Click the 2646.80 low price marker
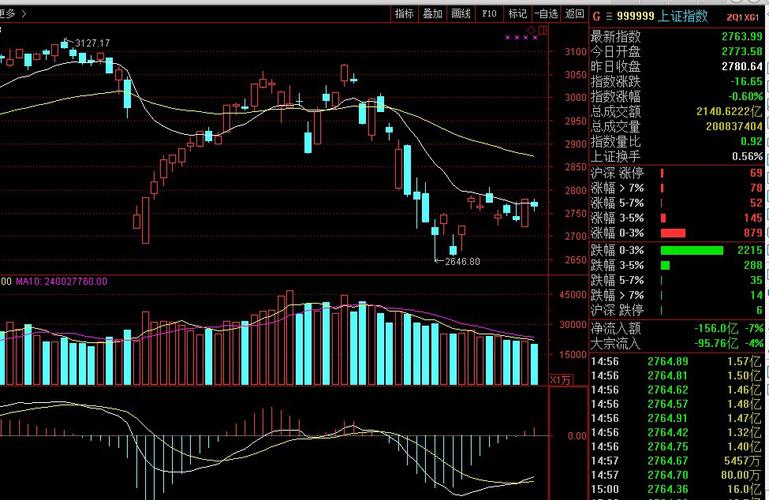Screen dimensions: 769x500 pos(462,262)
